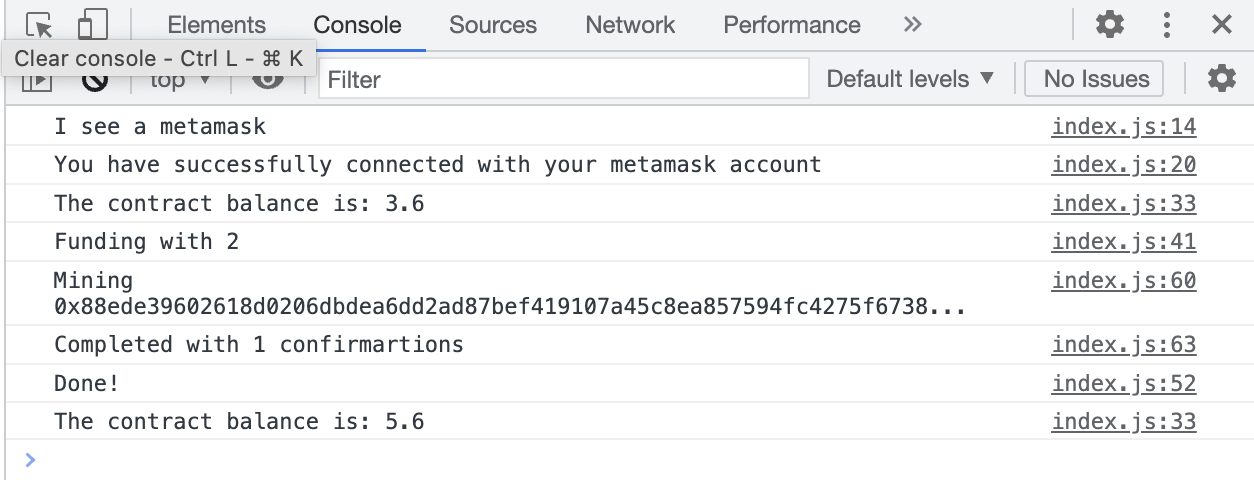
Task: Clear the console with the ban icon
Action: tap(95, 83)
